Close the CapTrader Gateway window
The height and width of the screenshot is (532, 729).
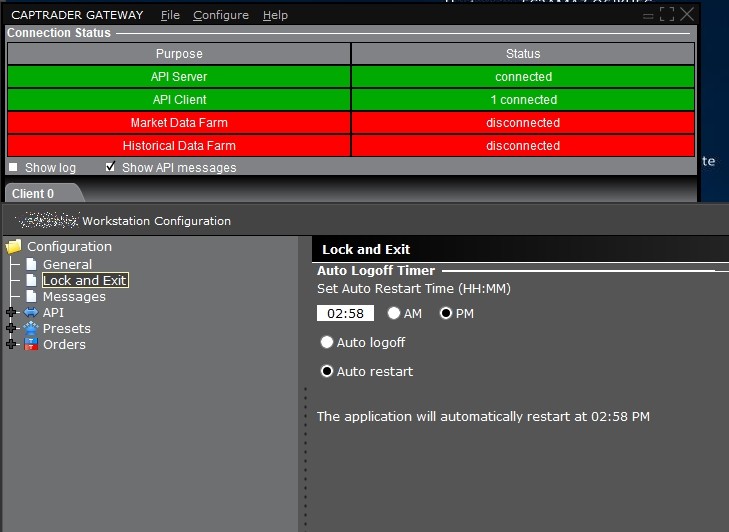pyautogui.click(x=687, y=14)
